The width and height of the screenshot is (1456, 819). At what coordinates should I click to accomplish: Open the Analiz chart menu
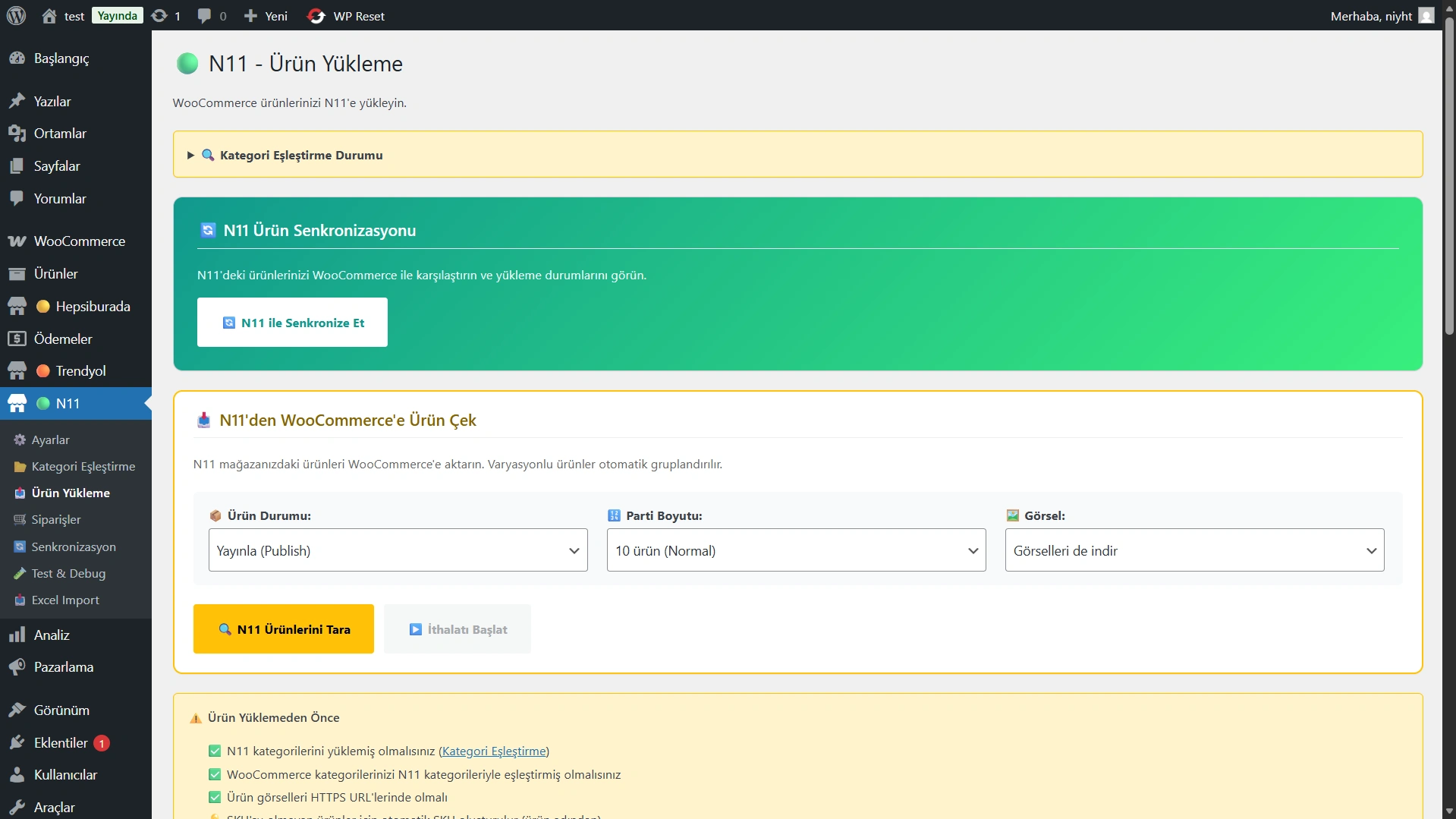(x=52, y=635)
